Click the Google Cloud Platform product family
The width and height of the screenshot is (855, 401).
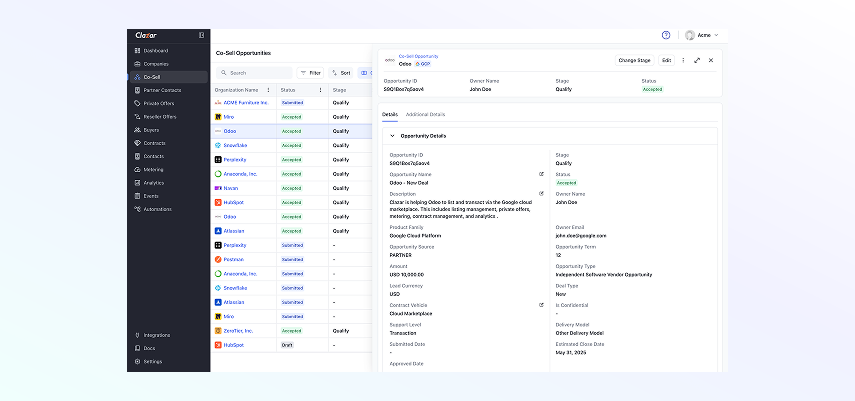point(415,236)
